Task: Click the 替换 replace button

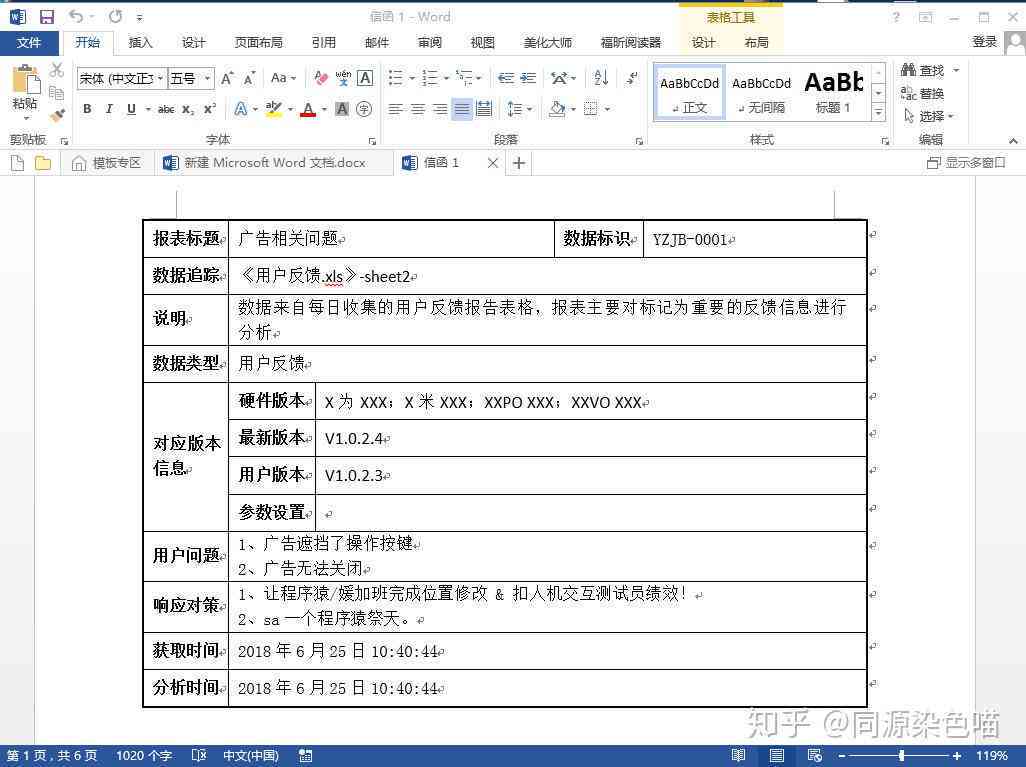Action: [x=923, y=94]
